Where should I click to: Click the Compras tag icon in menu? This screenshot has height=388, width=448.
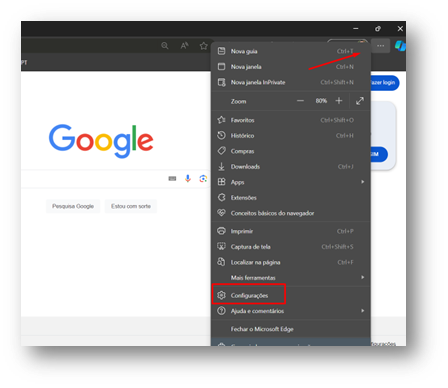tap(221, 151)
